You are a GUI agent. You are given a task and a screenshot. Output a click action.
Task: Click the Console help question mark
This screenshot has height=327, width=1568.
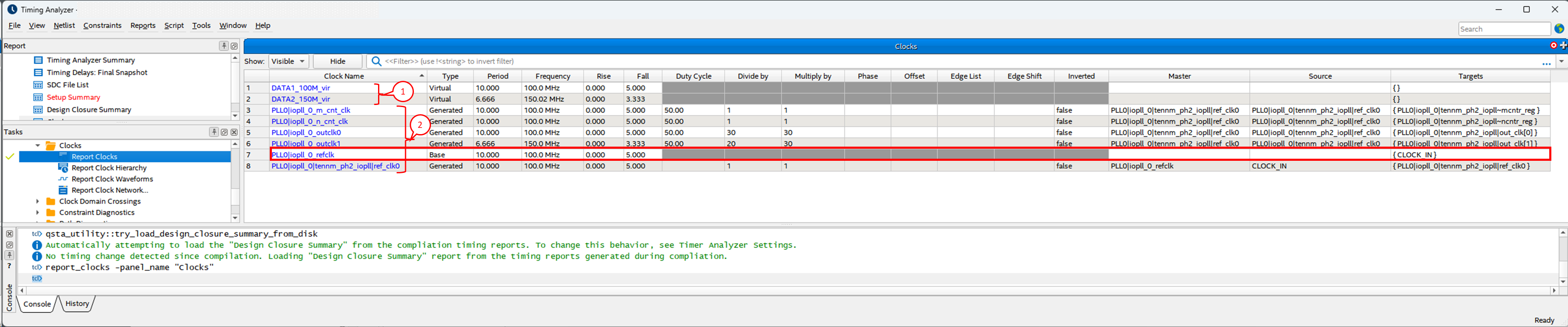9,266
